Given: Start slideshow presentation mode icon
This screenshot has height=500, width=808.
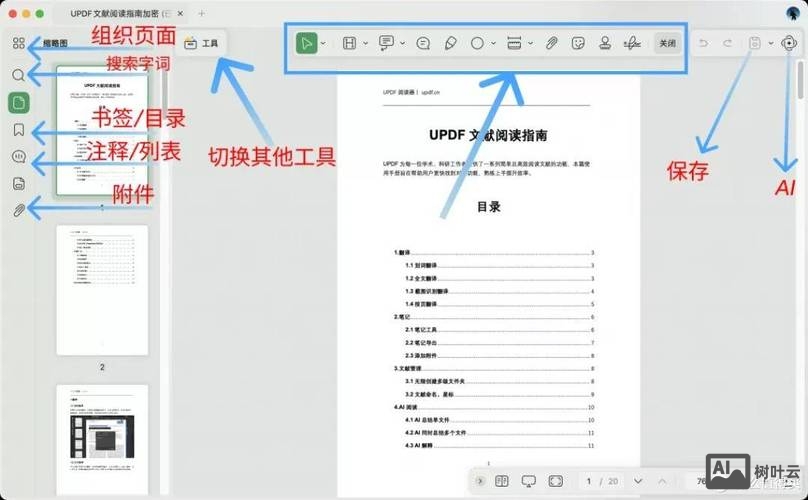Looking at the screenshot, I should pos(528,481).
